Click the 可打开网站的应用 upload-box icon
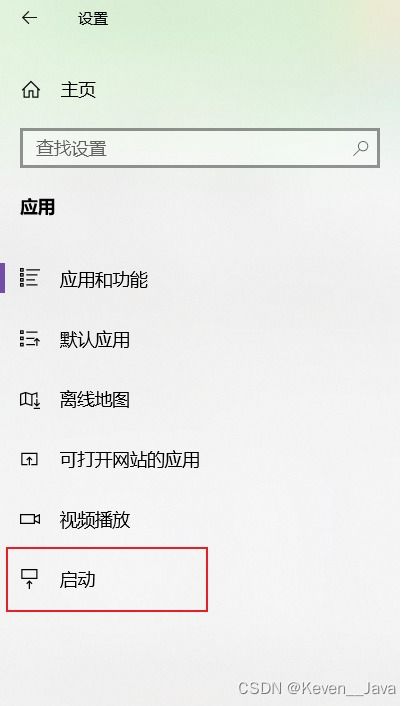411x706 pixels. click(x=29, y=459)
